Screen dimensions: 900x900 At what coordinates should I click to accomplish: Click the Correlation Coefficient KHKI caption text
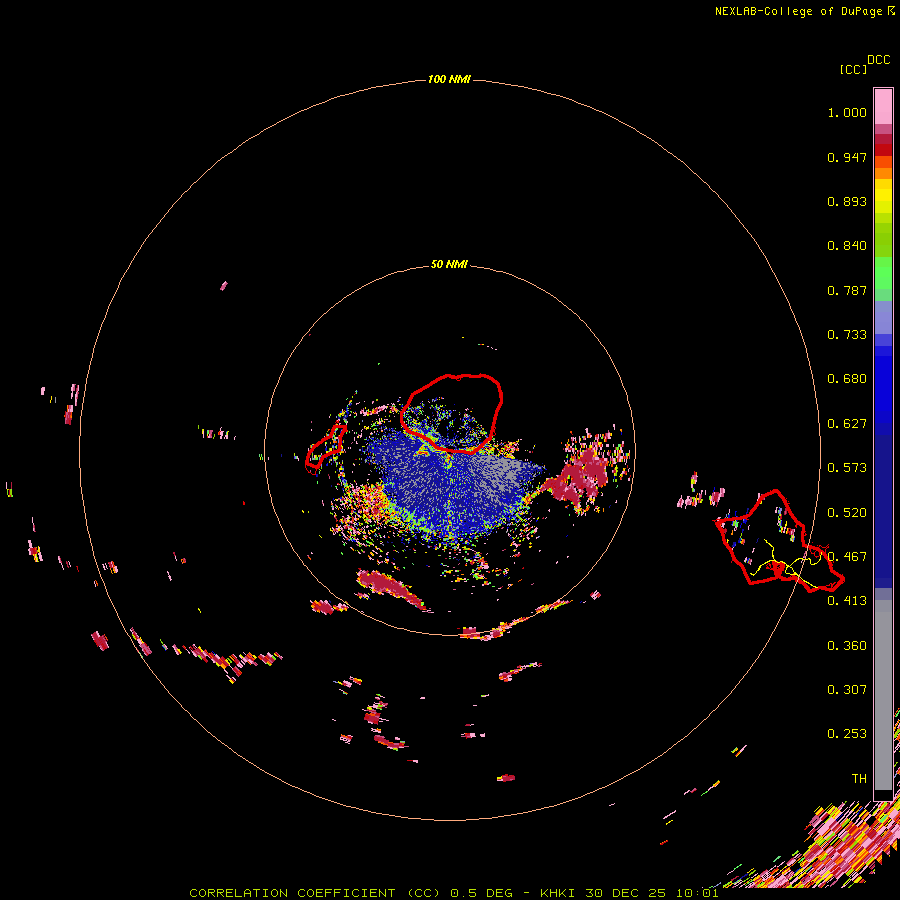[x=453, y=893]
